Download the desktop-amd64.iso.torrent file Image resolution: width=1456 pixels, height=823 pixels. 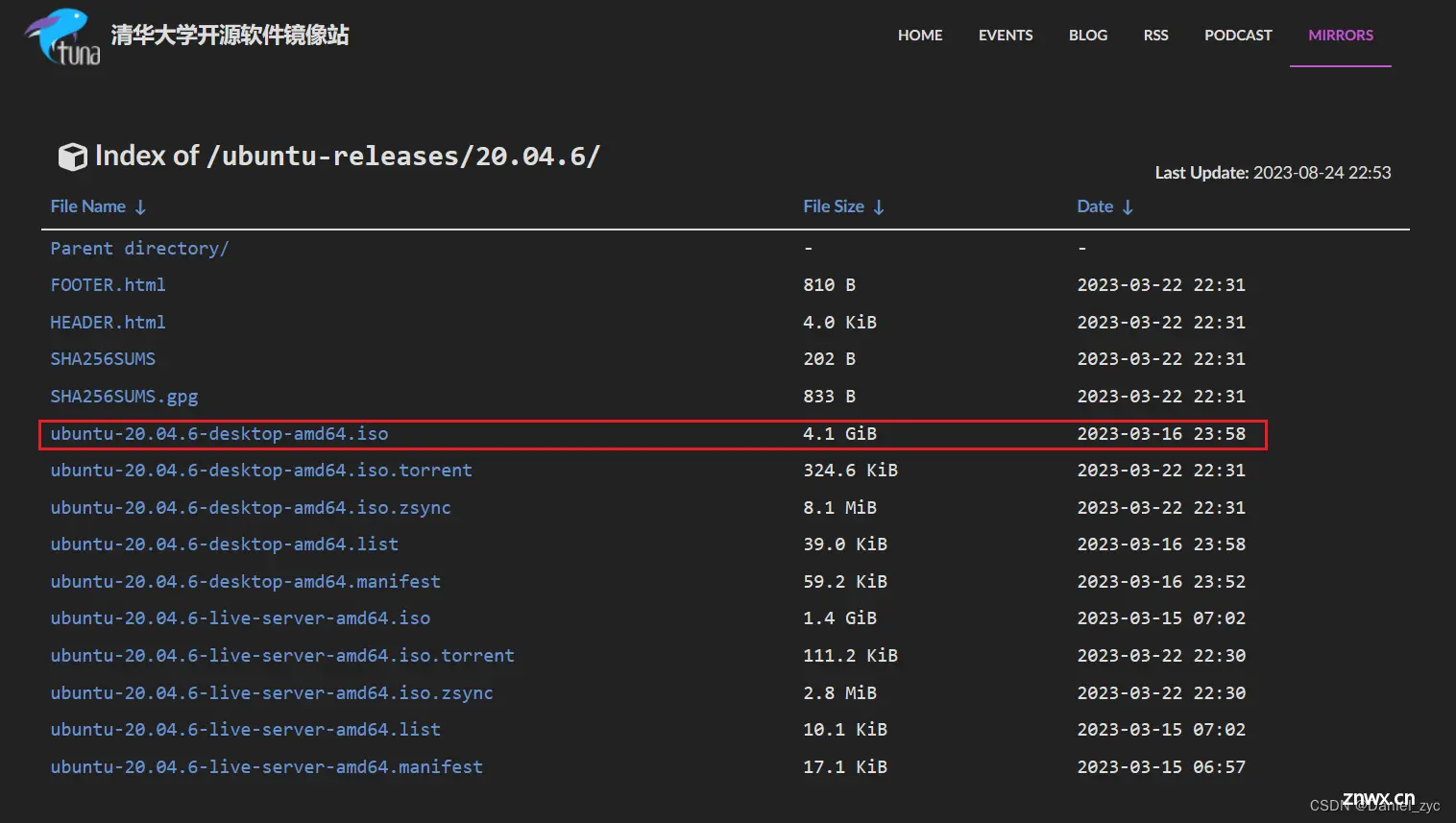(261, 471)
